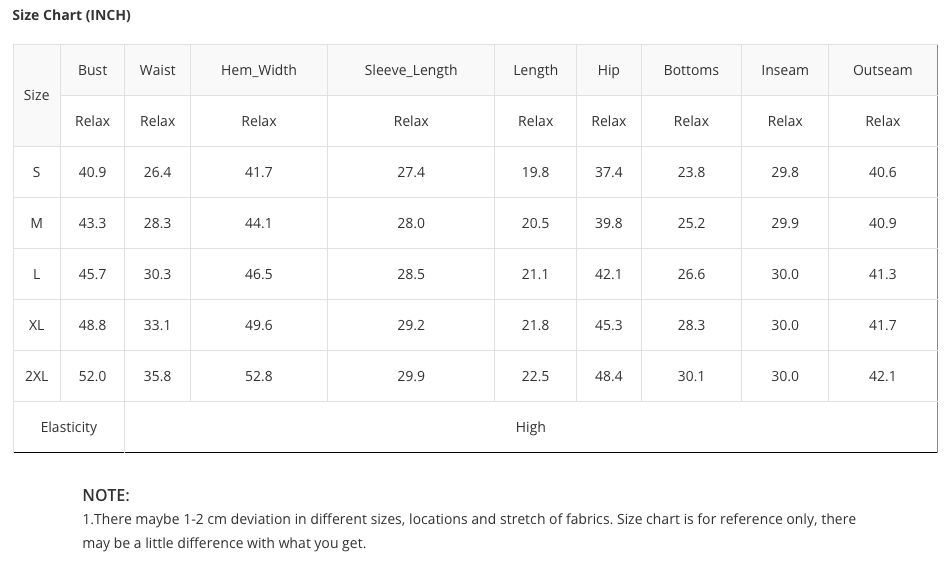Viewport: 952px width, 567px height.
Task: Click the Size Chart (INCH) heading
Action: (71, 15)
